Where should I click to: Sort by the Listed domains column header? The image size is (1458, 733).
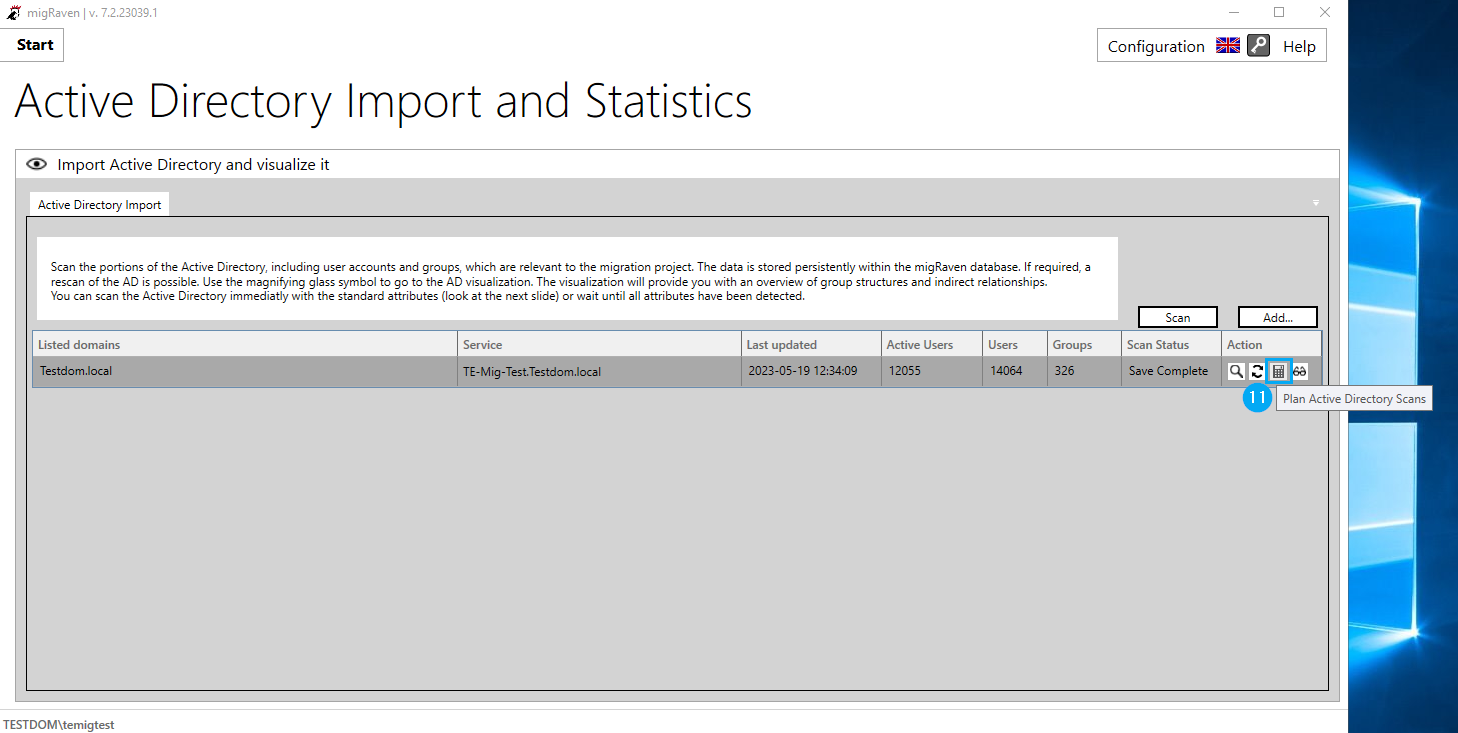245,344
